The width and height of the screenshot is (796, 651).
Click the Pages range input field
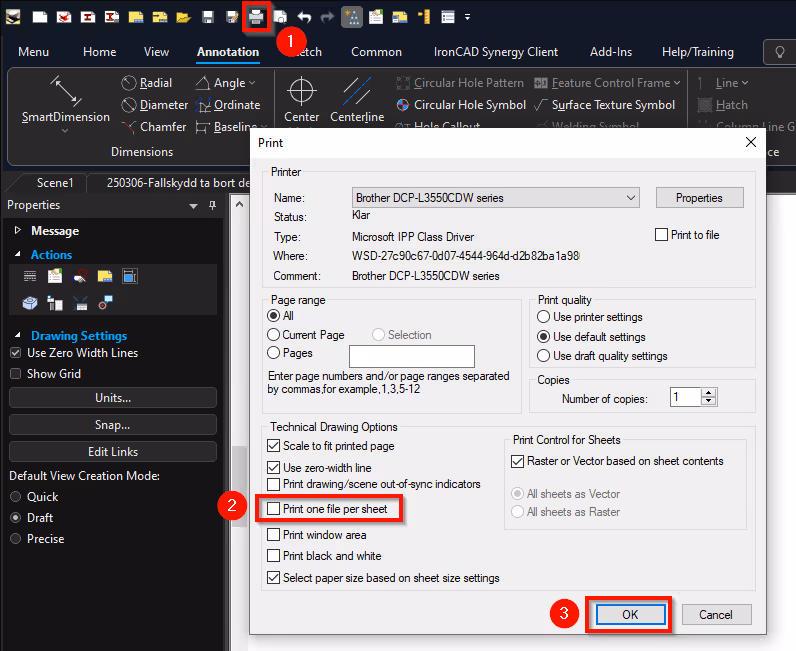(x=412, y=356)
